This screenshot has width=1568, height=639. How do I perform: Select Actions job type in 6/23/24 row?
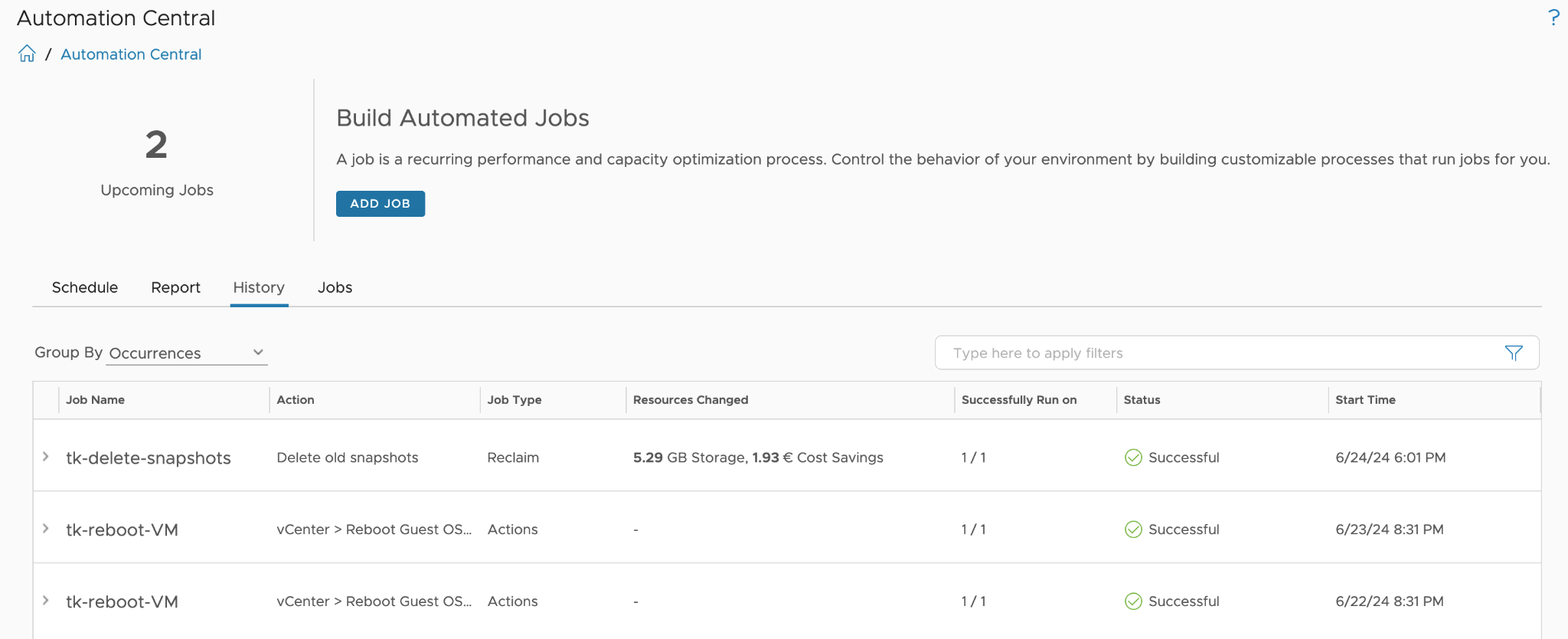coord(513,529)
